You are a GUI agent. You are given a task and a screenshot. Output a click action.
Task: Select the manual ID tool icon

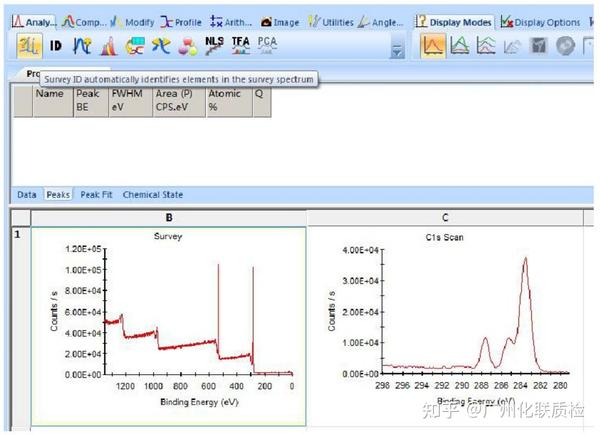coord(55,46)
